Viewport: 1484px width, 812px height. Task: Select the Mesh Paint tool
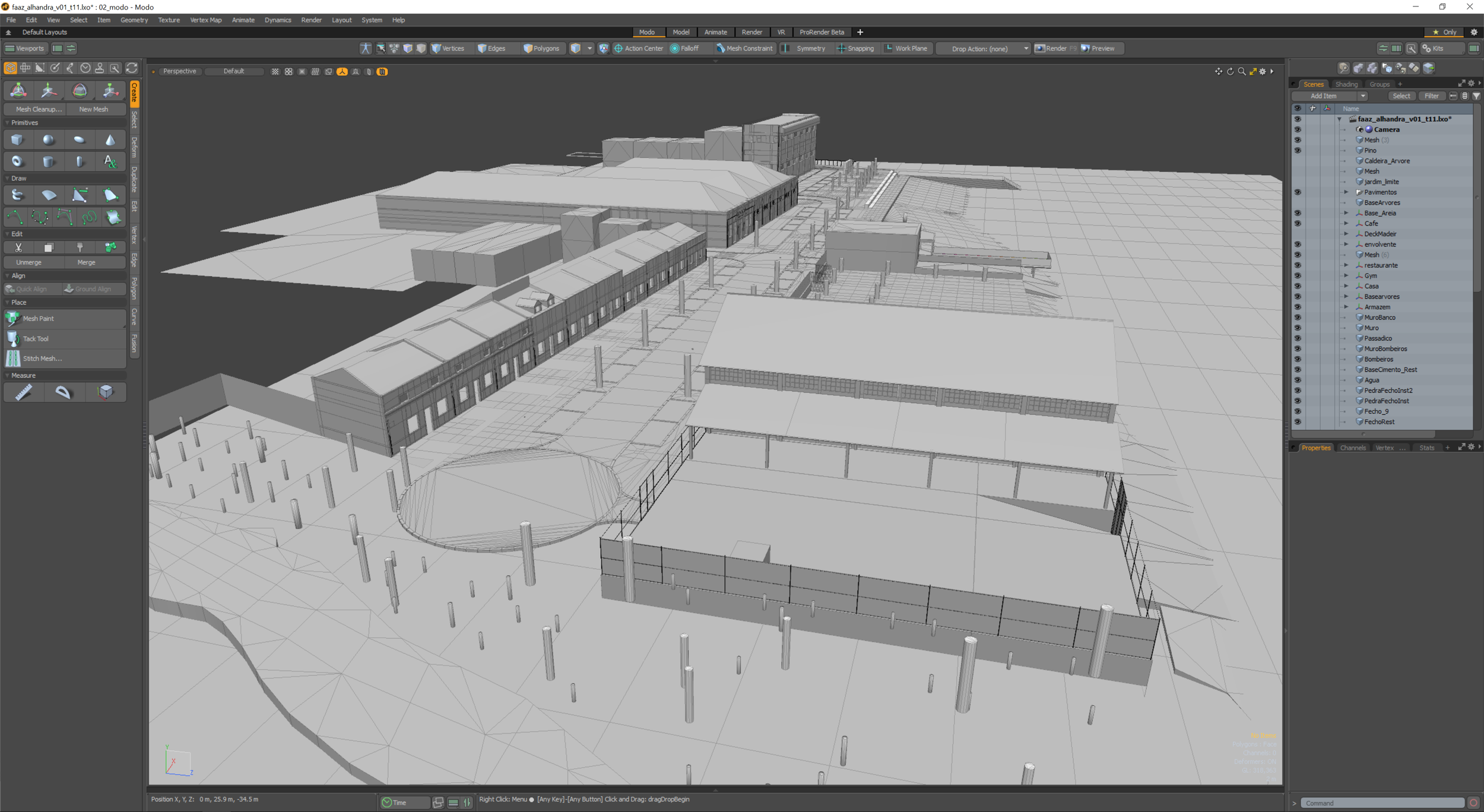coord(38,319)
